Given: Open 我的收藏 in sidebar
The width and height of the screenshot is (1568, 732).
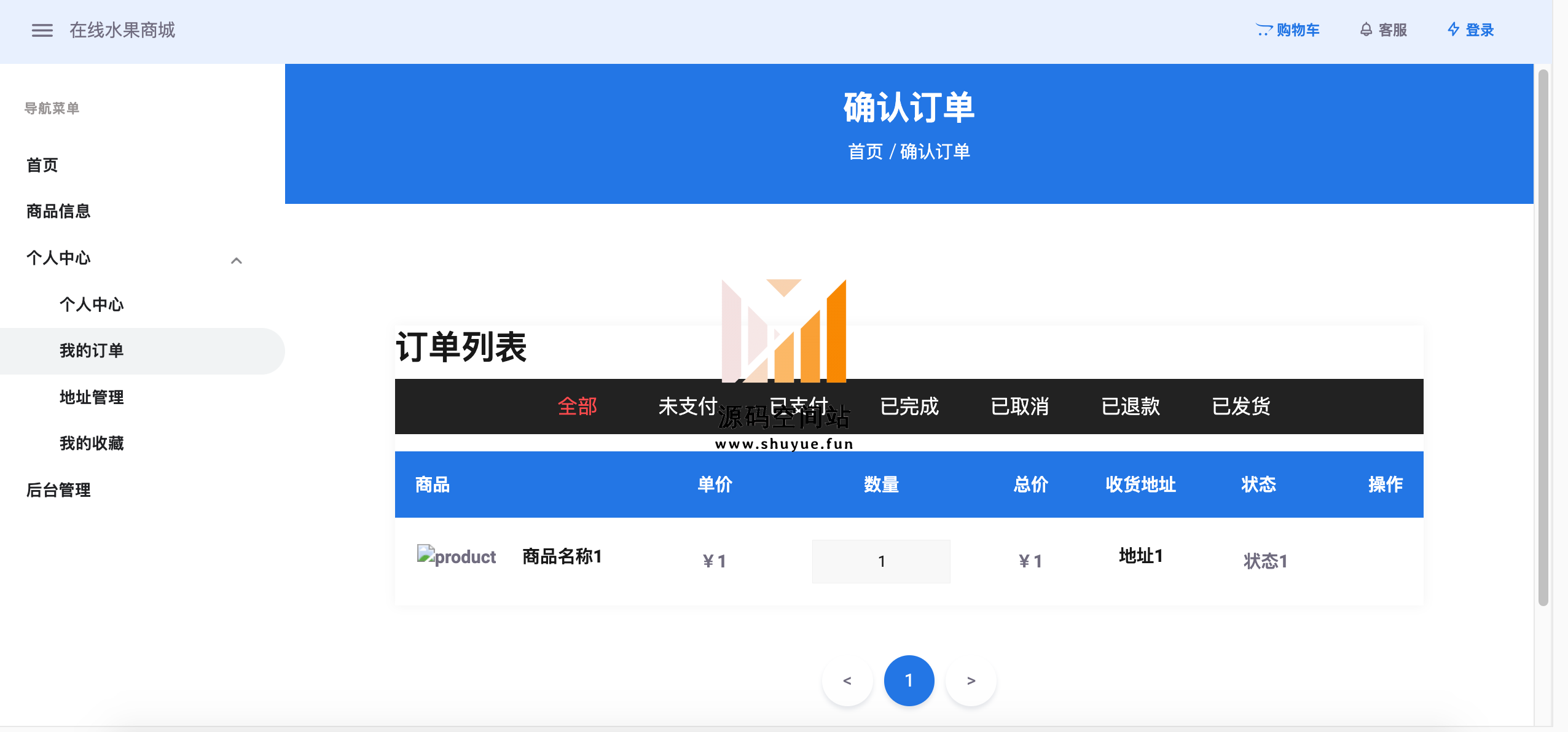Looking at the screenshot, I should [92, 443].
